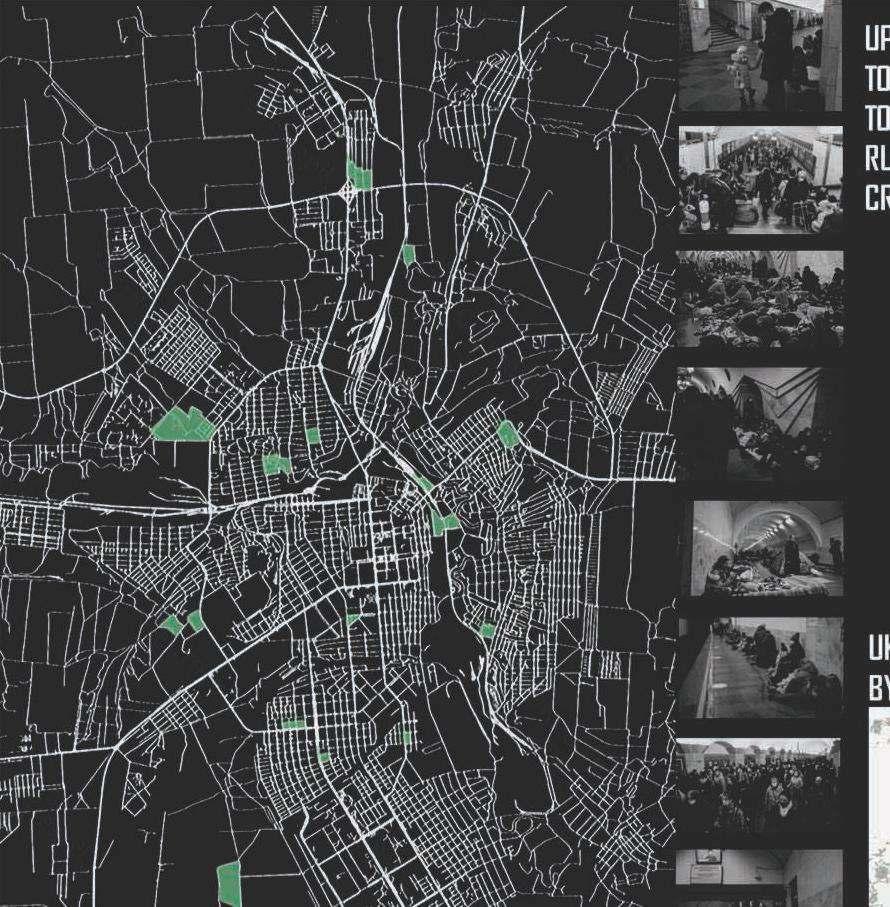Screen dimensions: 890x907
Task: Open the photo of people sleeping on the floor
Action: 760,298
